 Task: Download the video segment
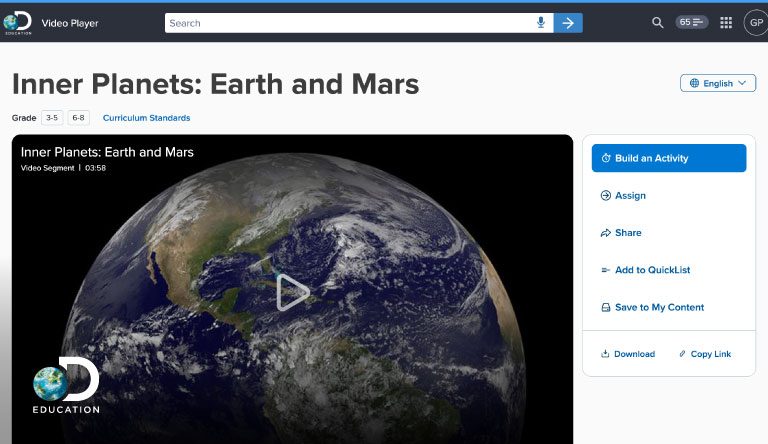633,354
